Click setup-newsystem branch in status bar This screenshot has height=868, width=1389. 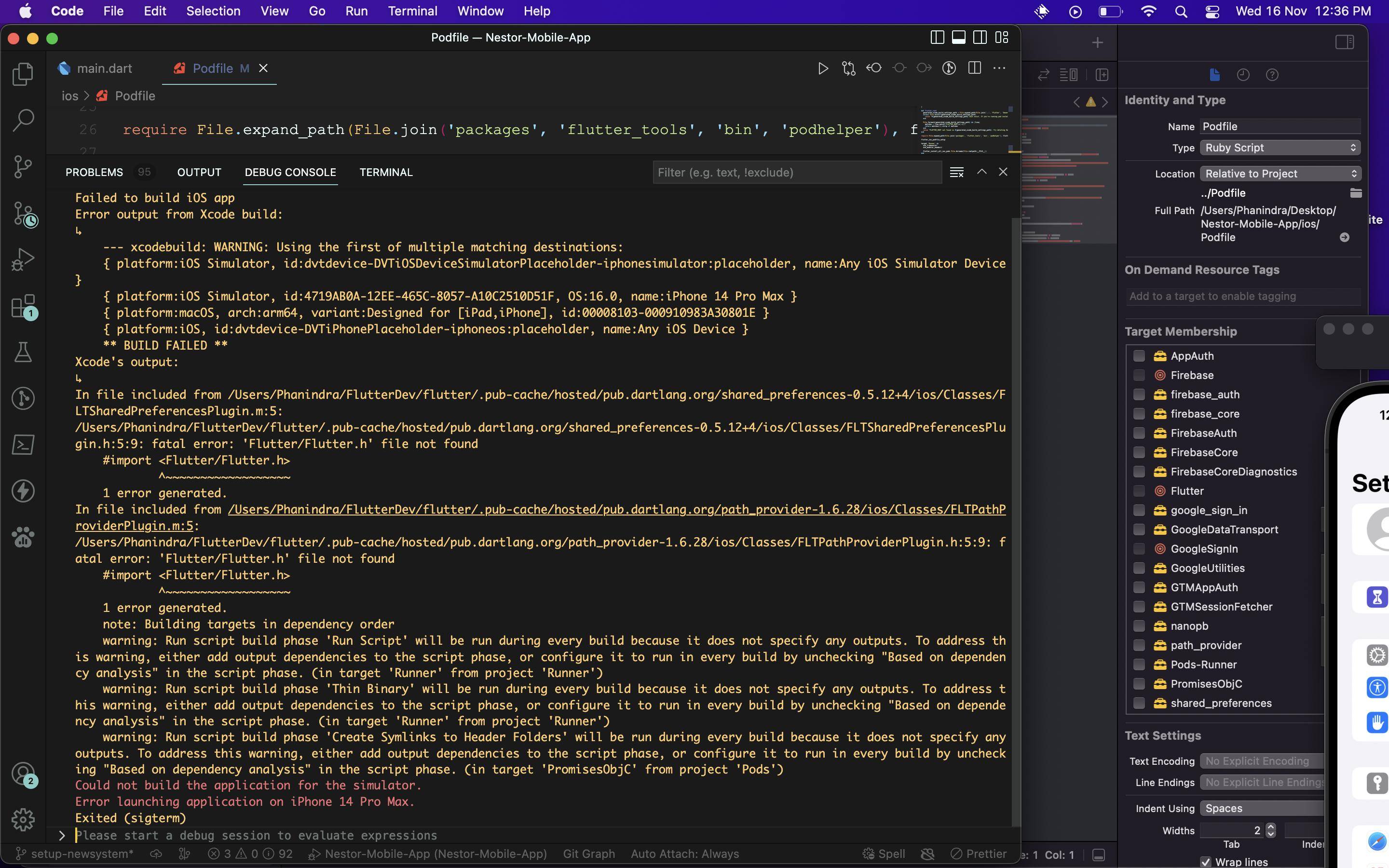75,854
